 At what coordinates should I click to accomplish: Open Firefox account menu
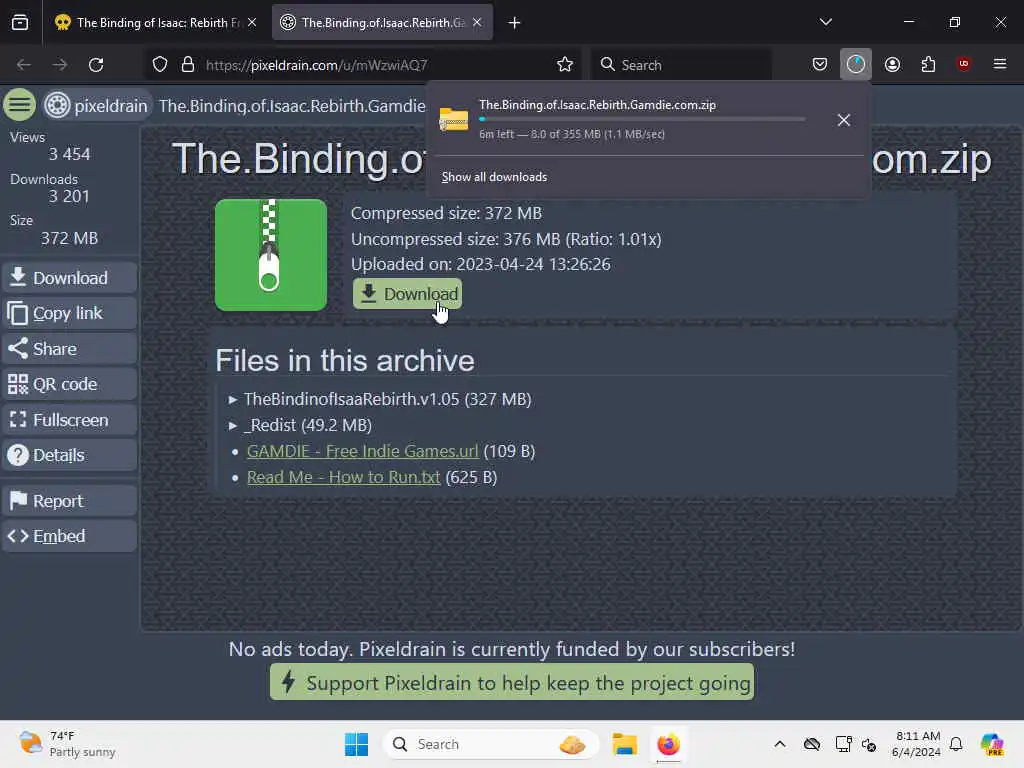[x=892, y=64]
